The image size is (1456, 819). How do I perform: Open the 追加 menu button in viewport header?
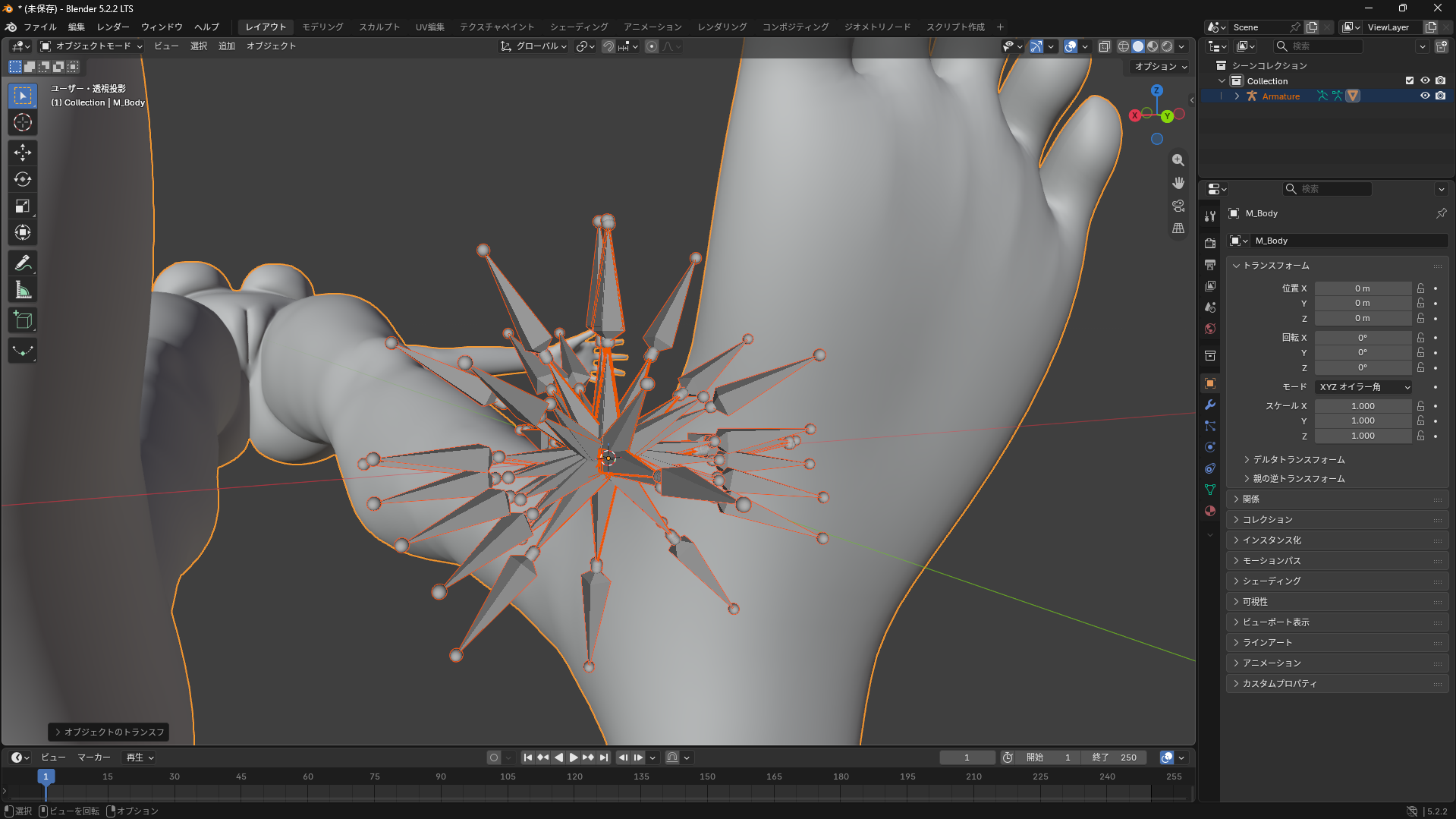click(x=227, y=46)
